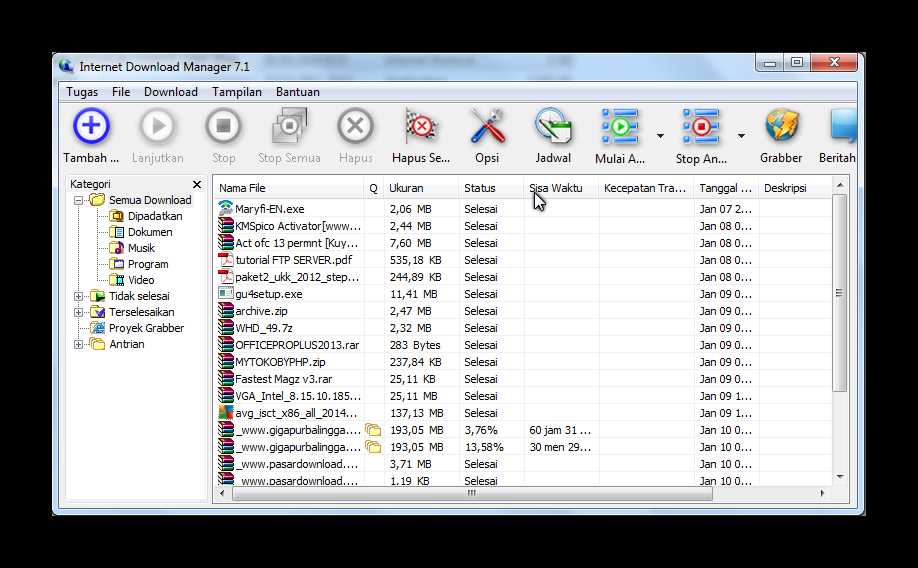The width and height of the screenshot is (918, 568).
Task: Open the Download menu
Action: (x=171, y=92)
